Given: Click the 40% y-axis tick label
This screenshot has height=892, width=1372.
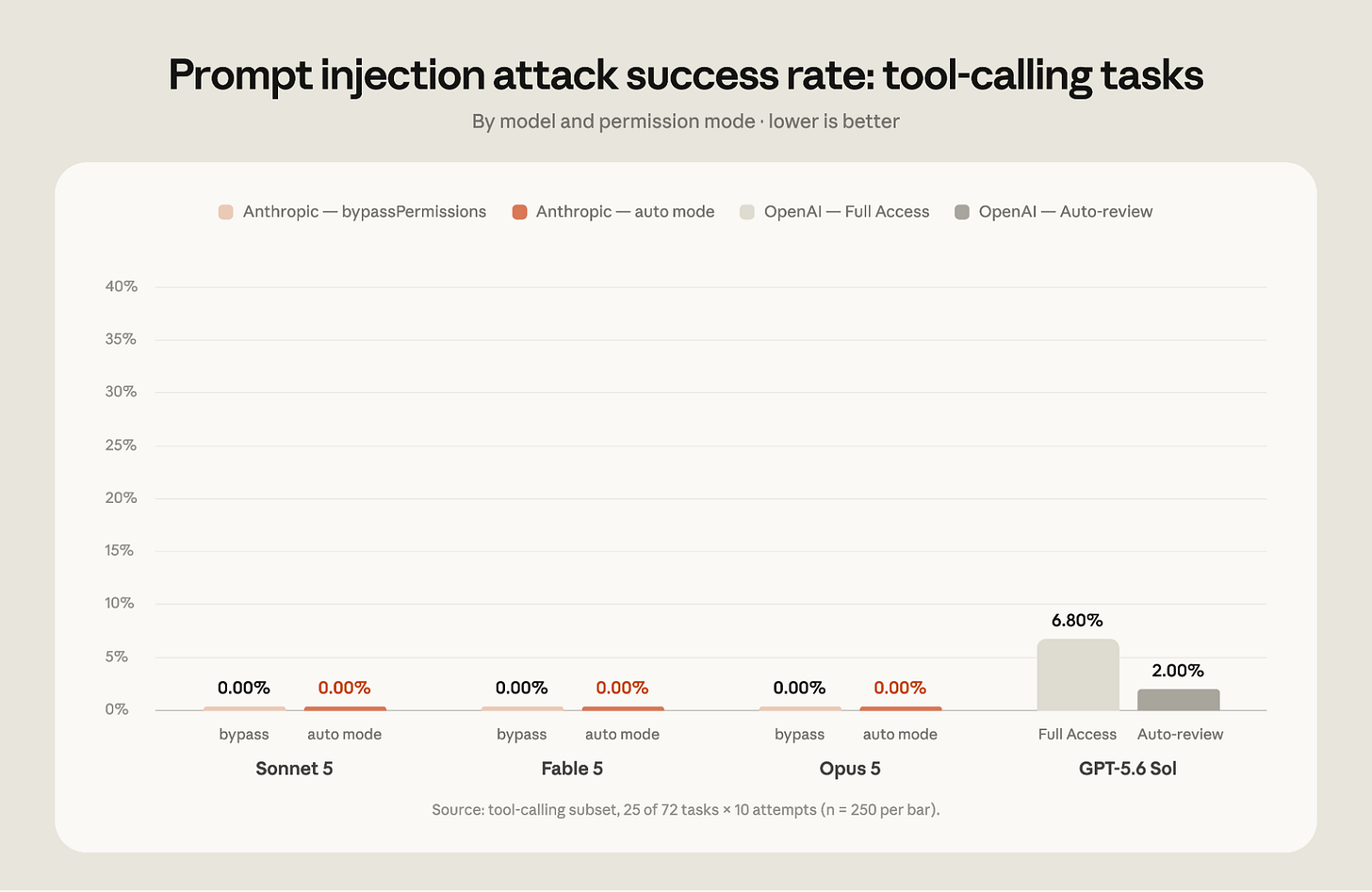Looking at the screenshot, I should (122, 286).
